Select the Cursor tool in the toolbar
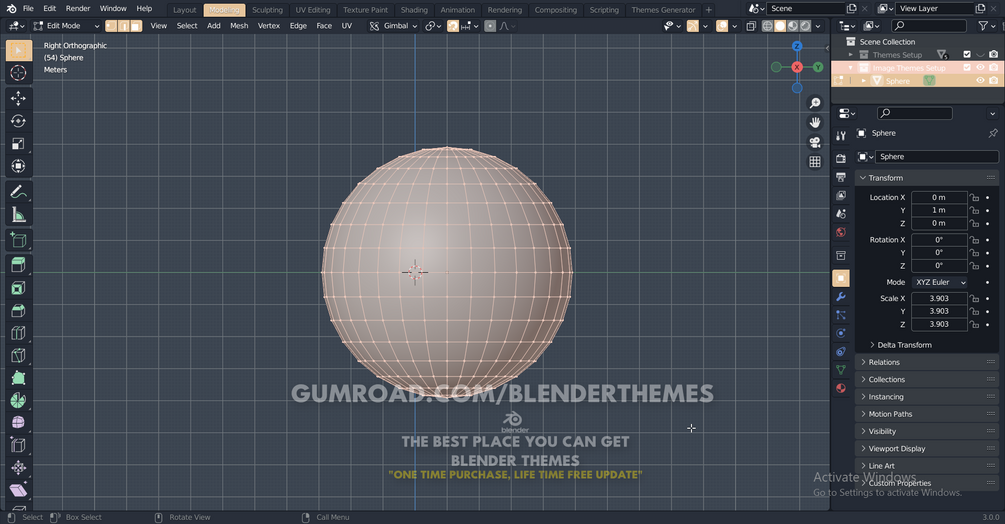Image resolution: width=1005 pixels, height=524 pixels. coord(19,72)
